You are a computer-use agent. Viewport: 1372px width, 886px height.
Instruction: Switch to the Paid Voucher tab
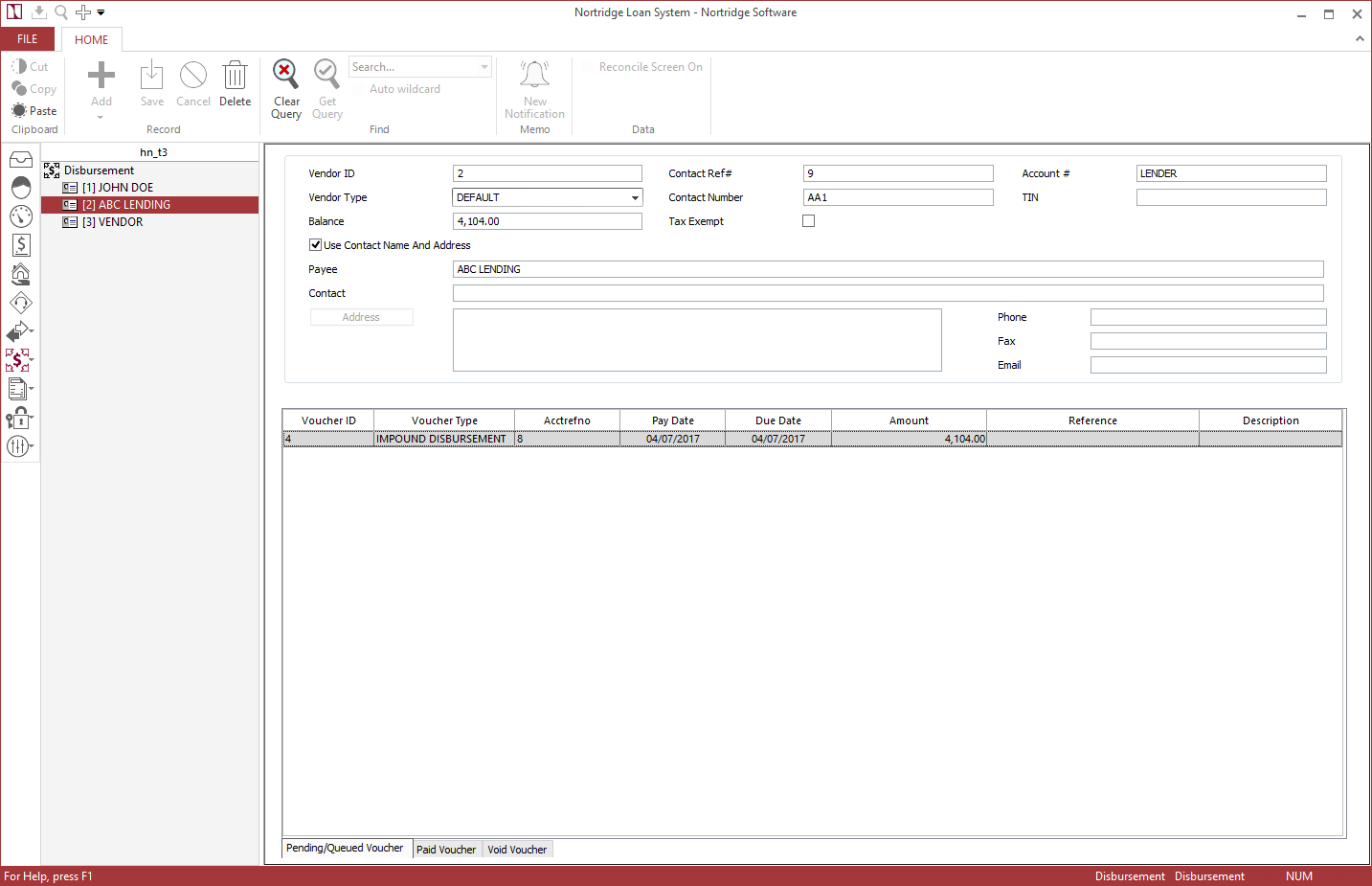[446, 850]
